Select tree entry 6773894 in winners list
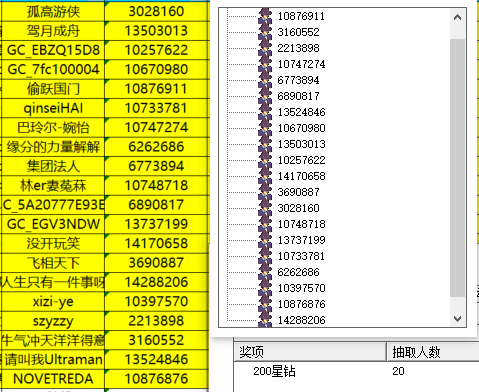 tap(298, 80)
